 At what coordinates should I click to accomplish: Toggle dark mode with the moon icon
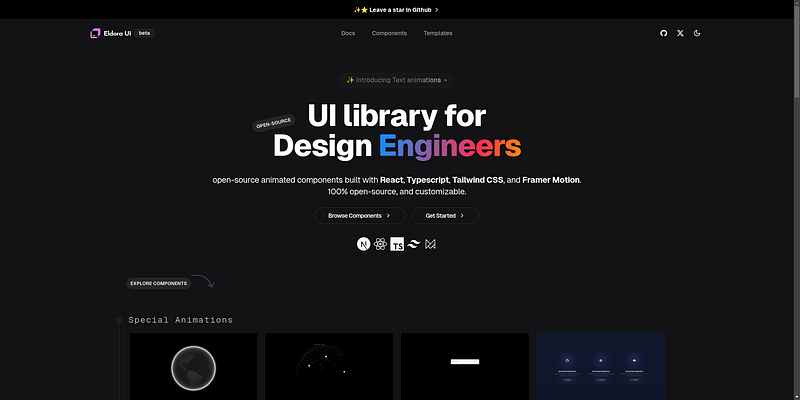697,33
